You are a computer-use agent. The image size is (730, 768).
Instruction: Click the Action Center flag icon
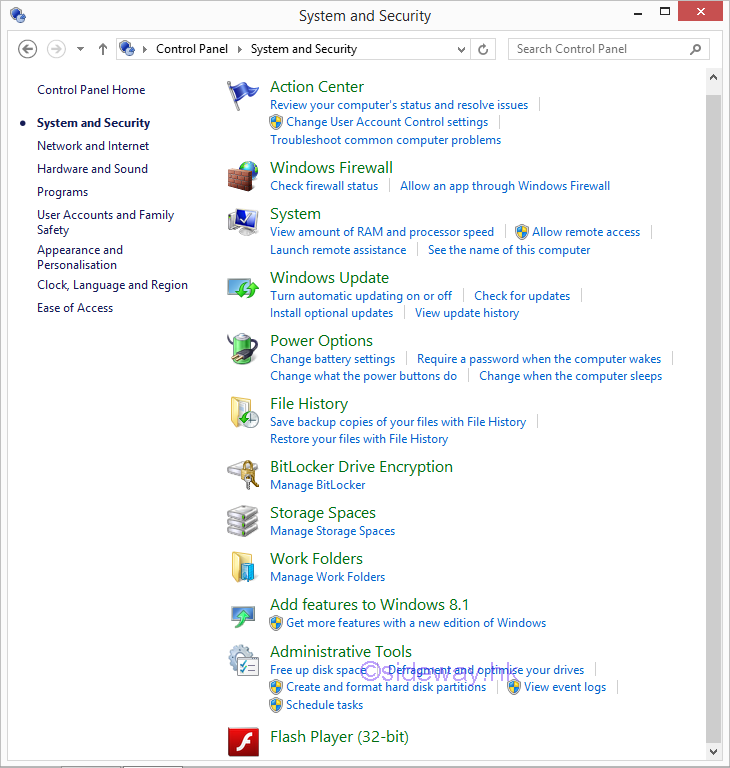click(x=243, y=95)
